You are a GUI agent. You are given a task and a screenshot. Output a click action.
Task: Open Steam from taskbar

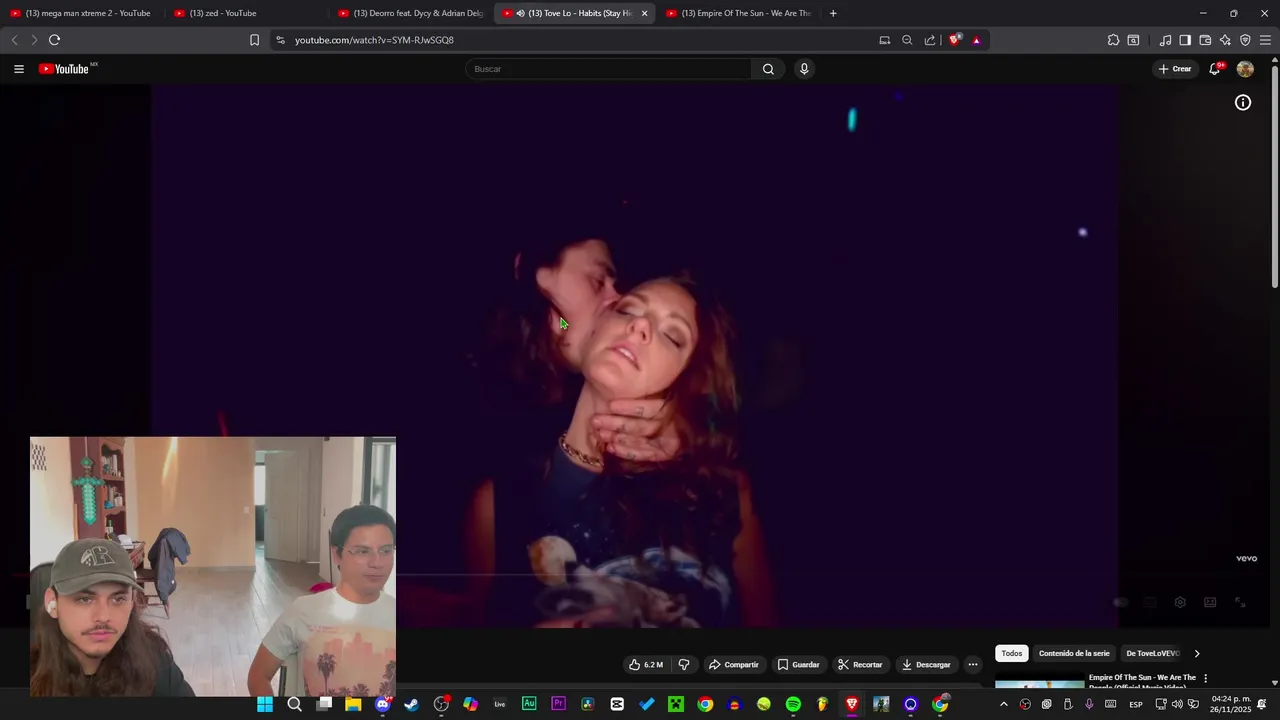pos(411,704)
